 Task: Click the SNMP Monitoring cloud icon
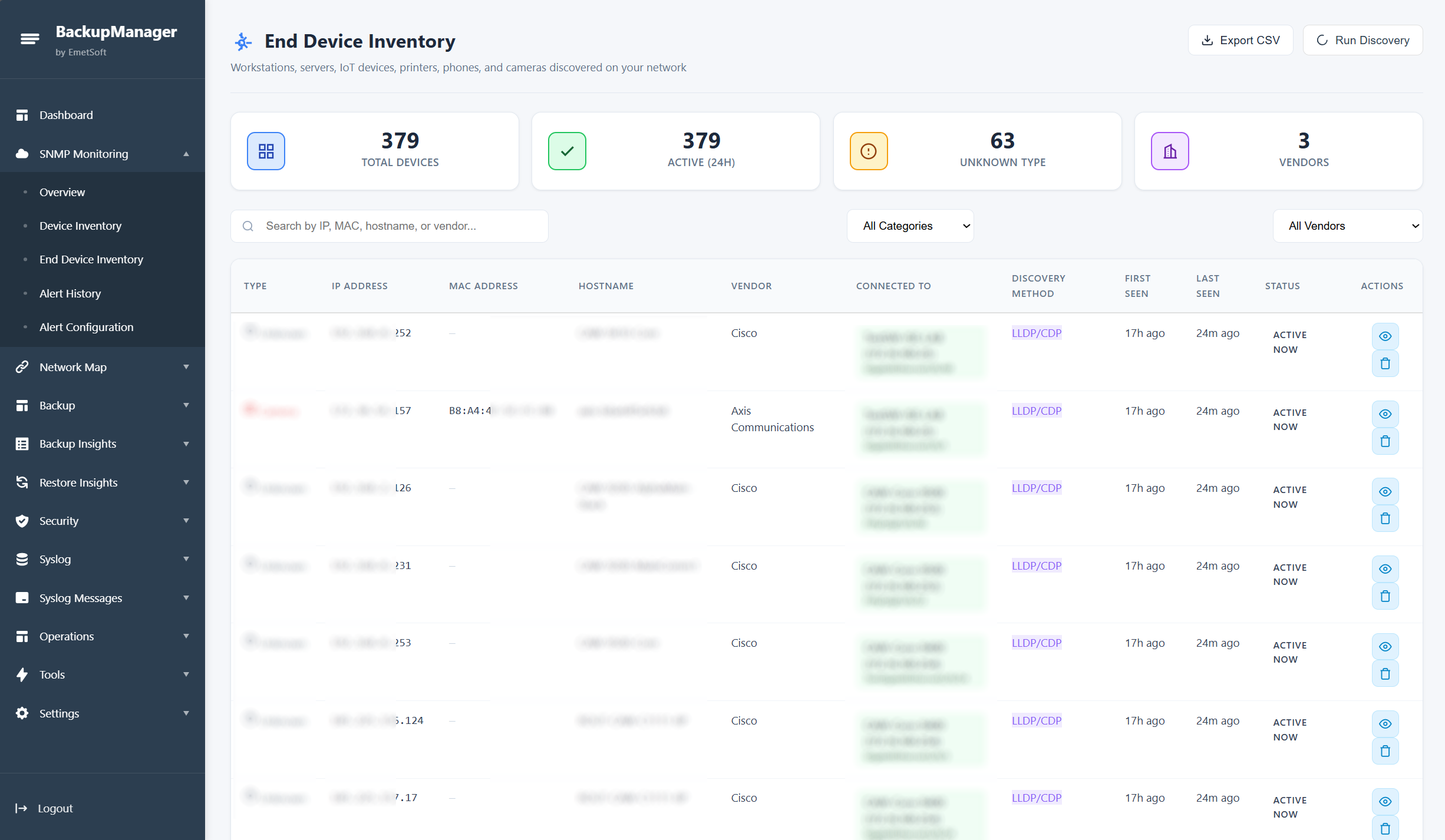point(22,154)
